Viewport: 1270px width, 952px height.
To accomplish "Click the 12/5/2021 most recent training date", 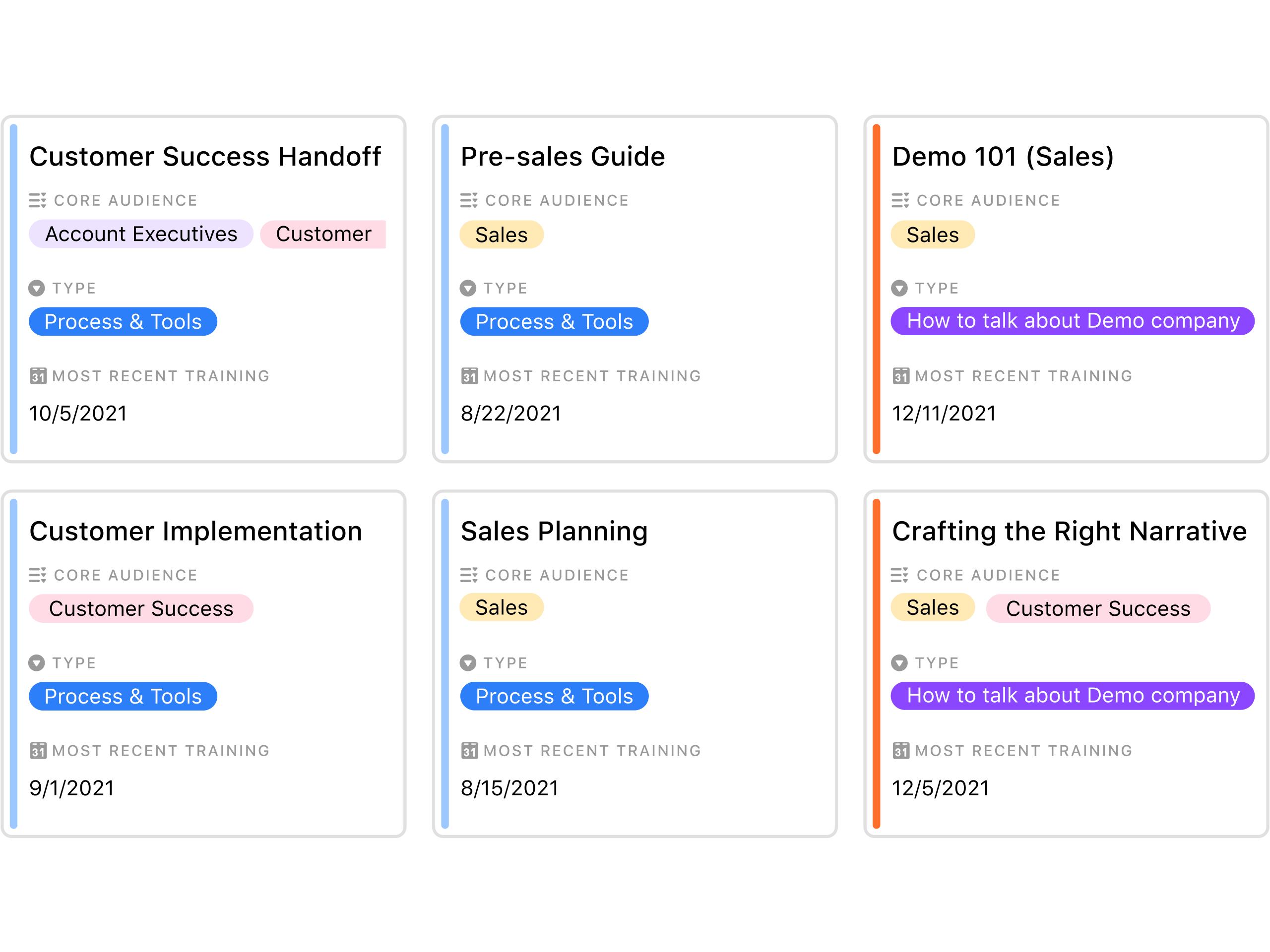I will click(941, 788).
